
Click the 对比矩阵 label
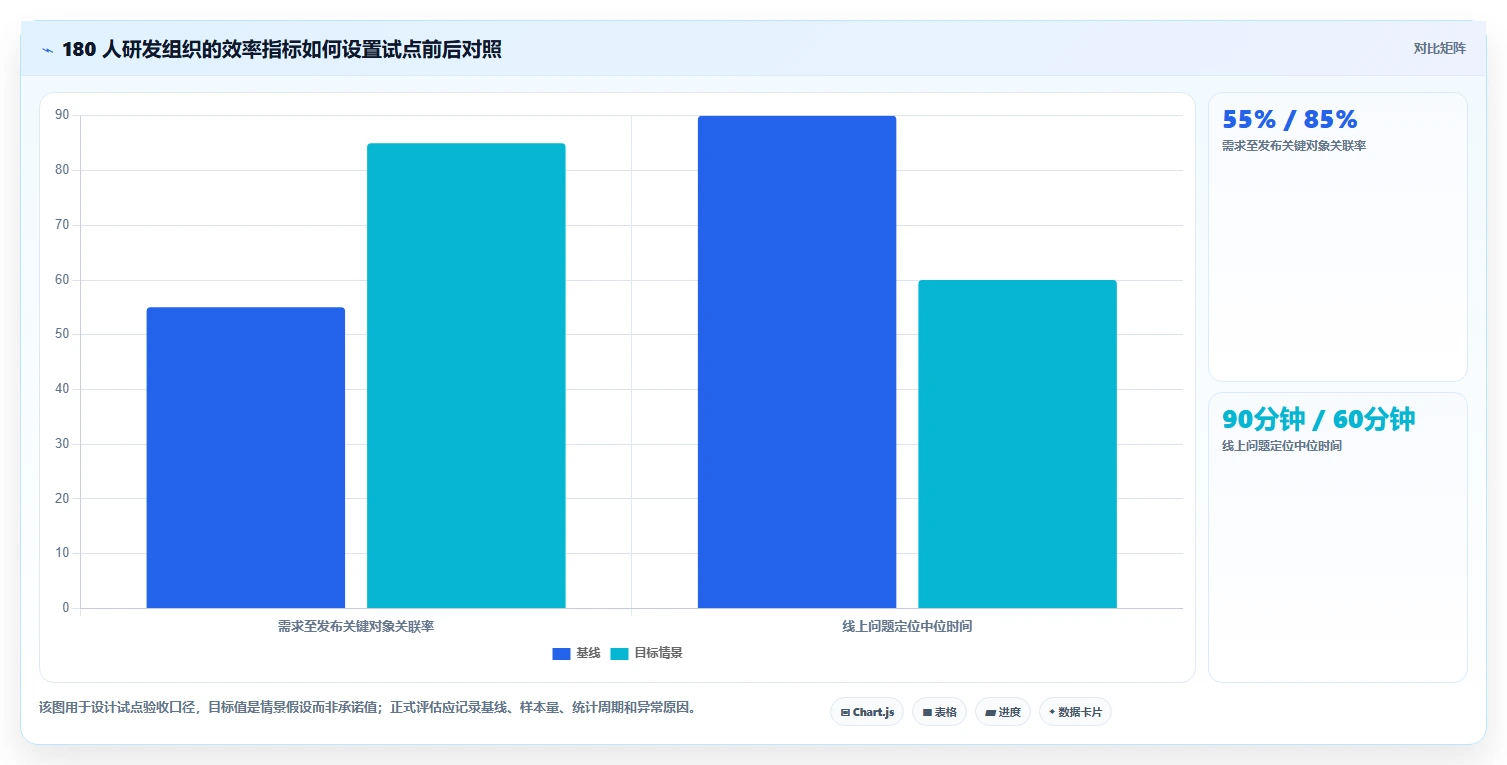[1439, 49]
